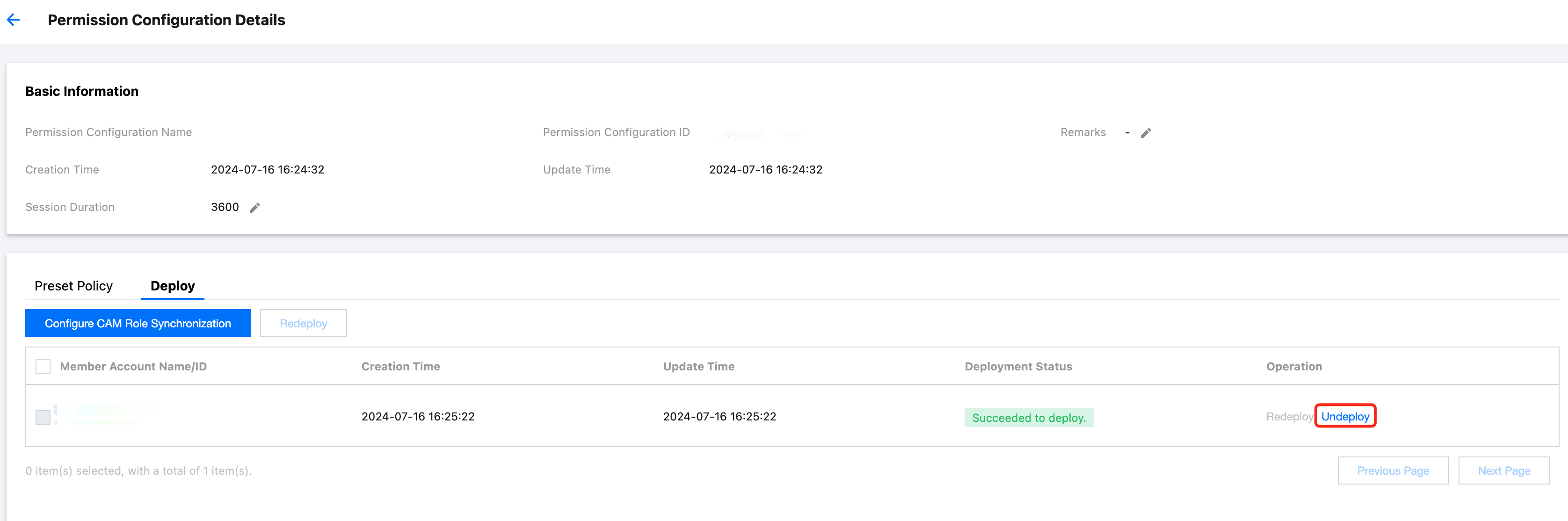Switch to the Preset Policy tab
The width and height of the screenshot is (1568, 521).
pyautogui.click(x=73, y=286)
